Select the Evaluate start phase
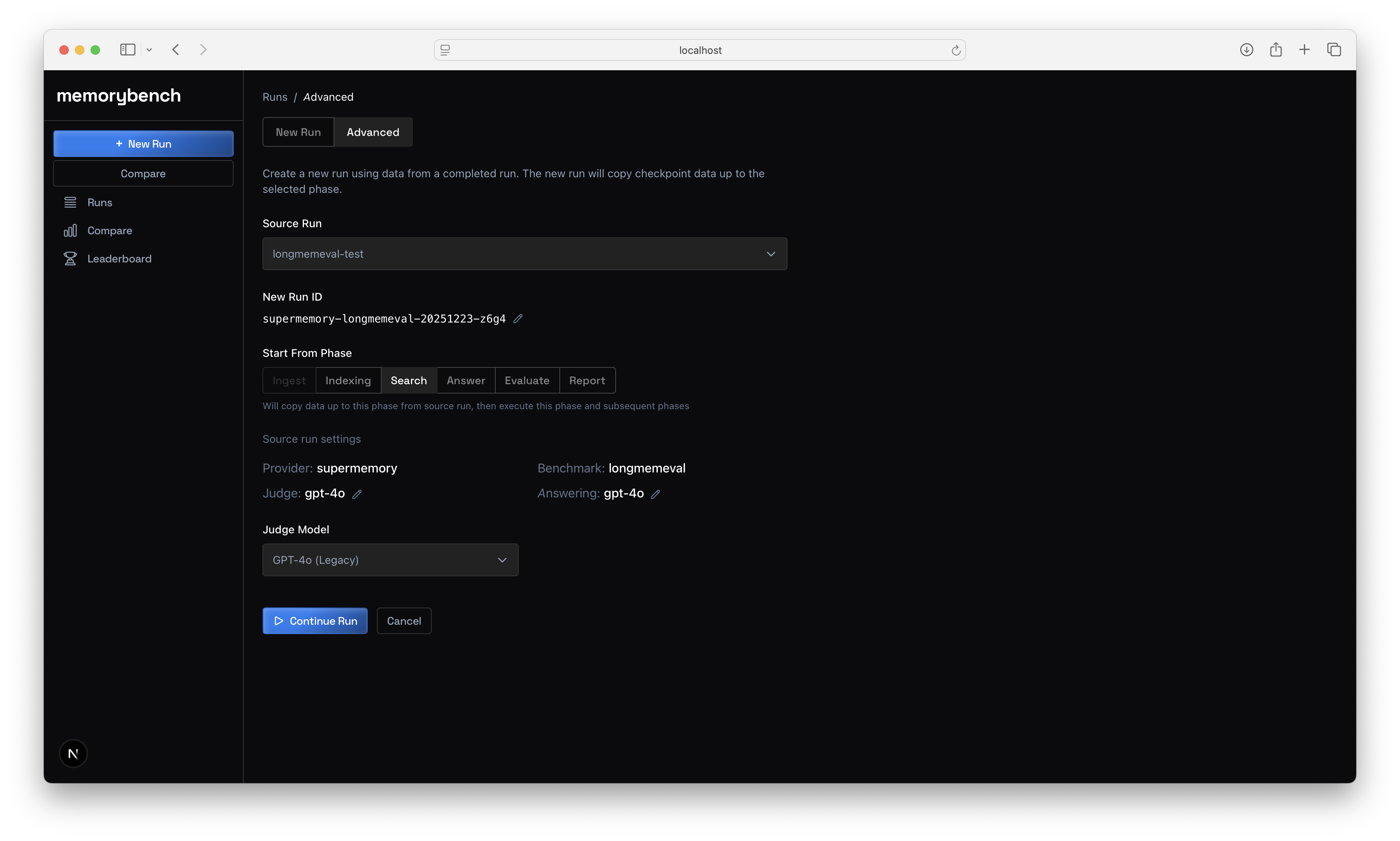This screenshot has height=841, width=1400. [527, 380]
